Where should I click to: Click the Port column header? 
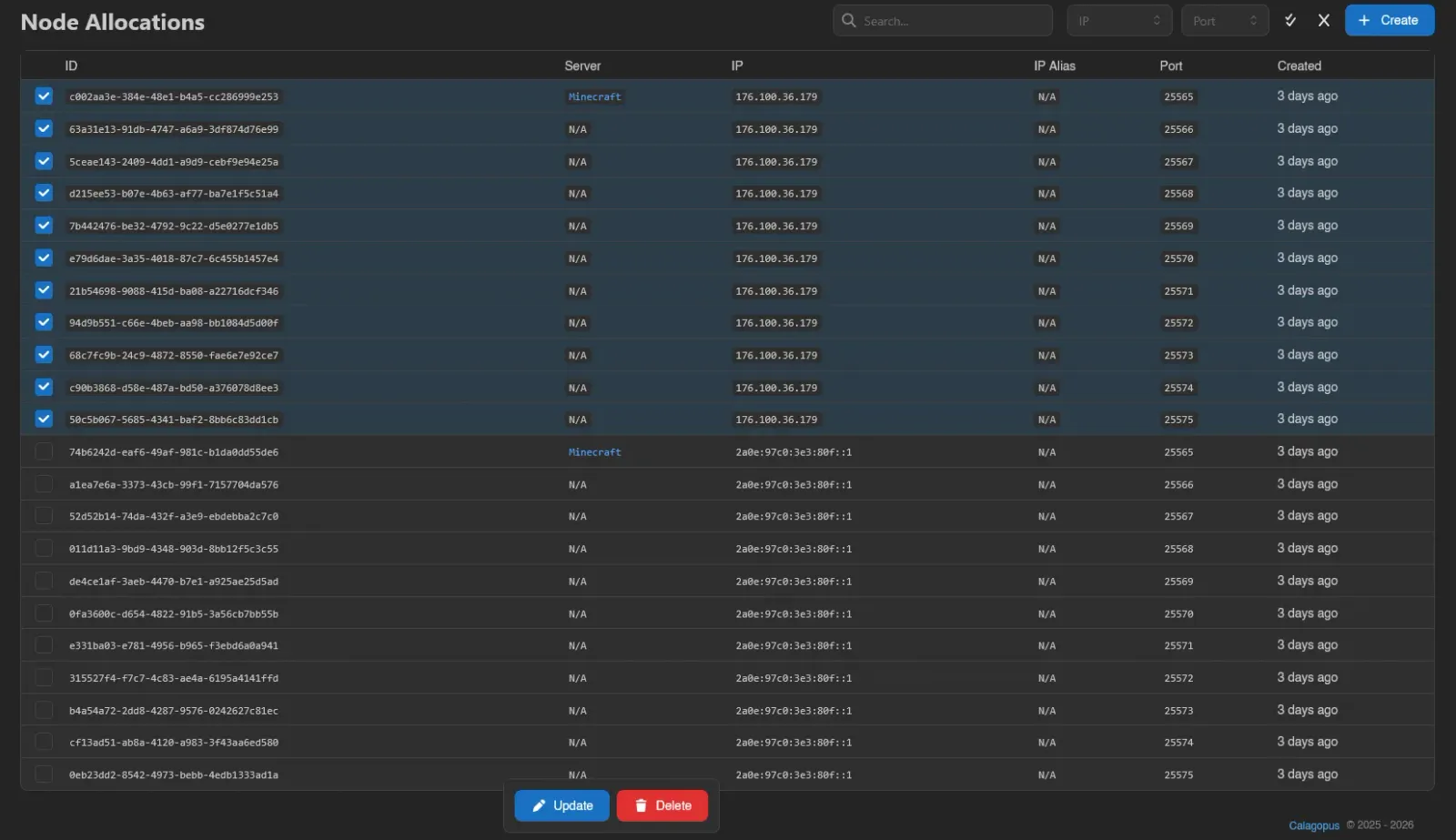(1171, 66)
